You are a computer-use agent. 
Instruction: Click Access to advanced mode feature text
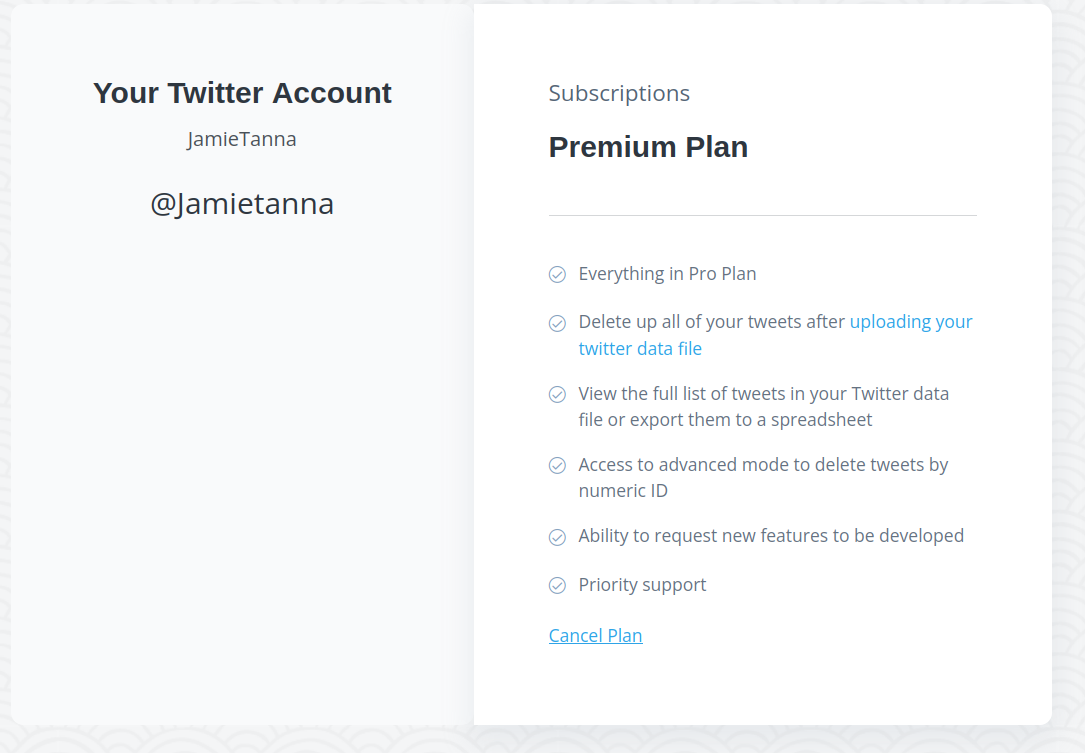point(763,478)
